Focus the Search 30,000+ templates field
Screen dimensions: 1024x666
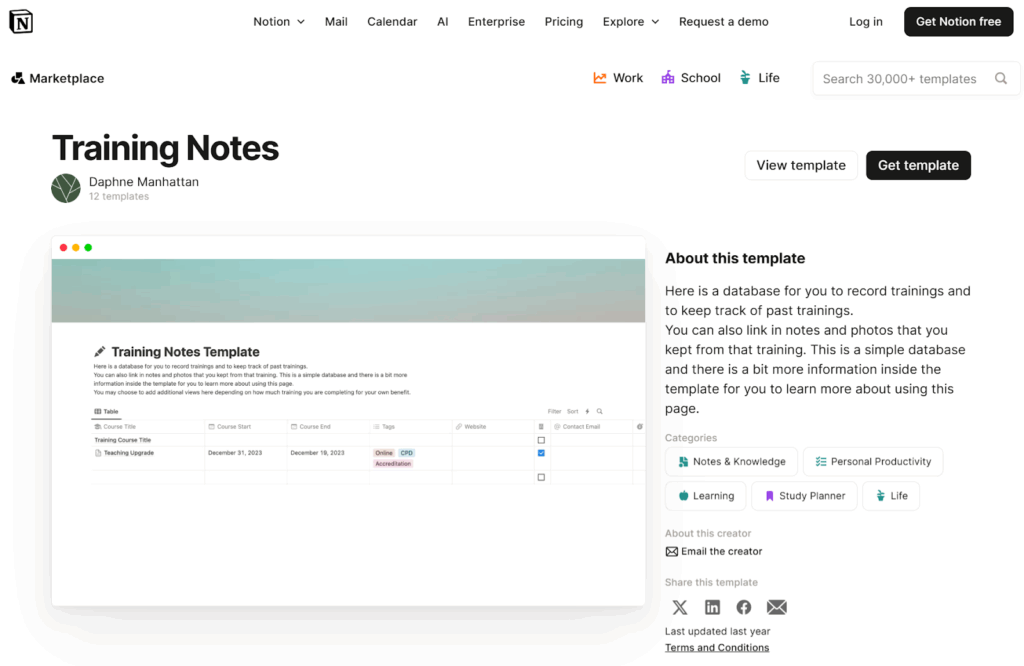point(916,78)
